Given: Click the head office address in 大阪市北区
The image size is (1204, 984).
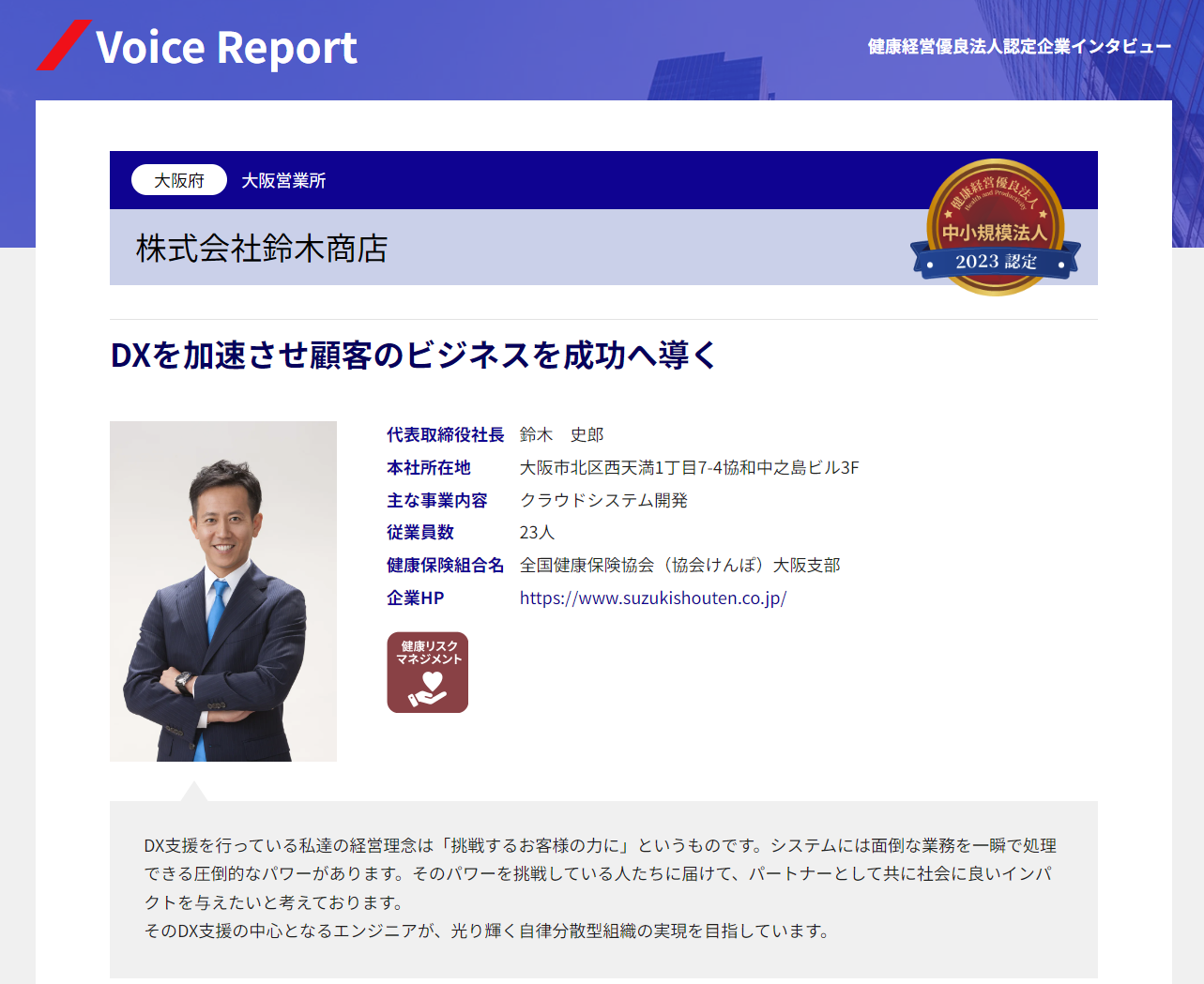Looking at the screenshot, I should 690,467.
